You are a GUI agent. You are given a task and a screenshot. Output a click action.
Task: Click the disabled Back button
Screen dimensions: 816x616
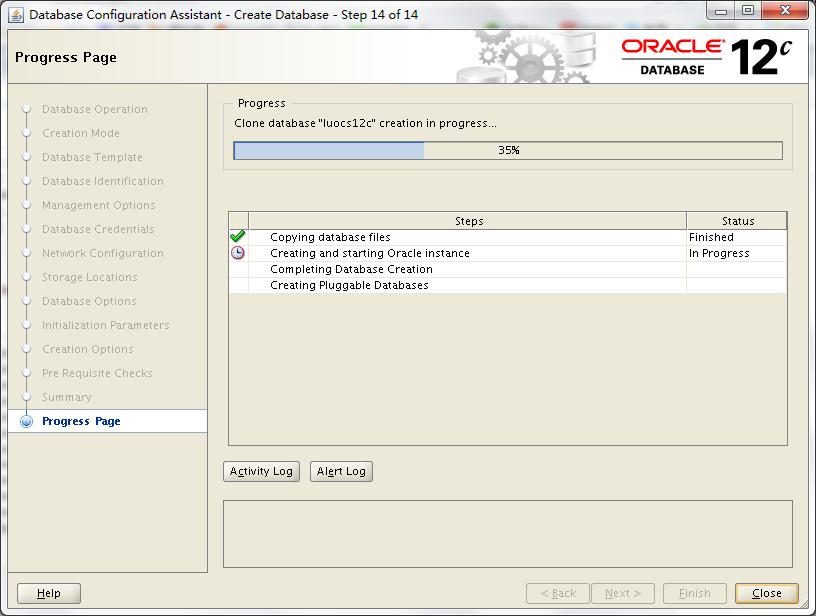point(558,593)
